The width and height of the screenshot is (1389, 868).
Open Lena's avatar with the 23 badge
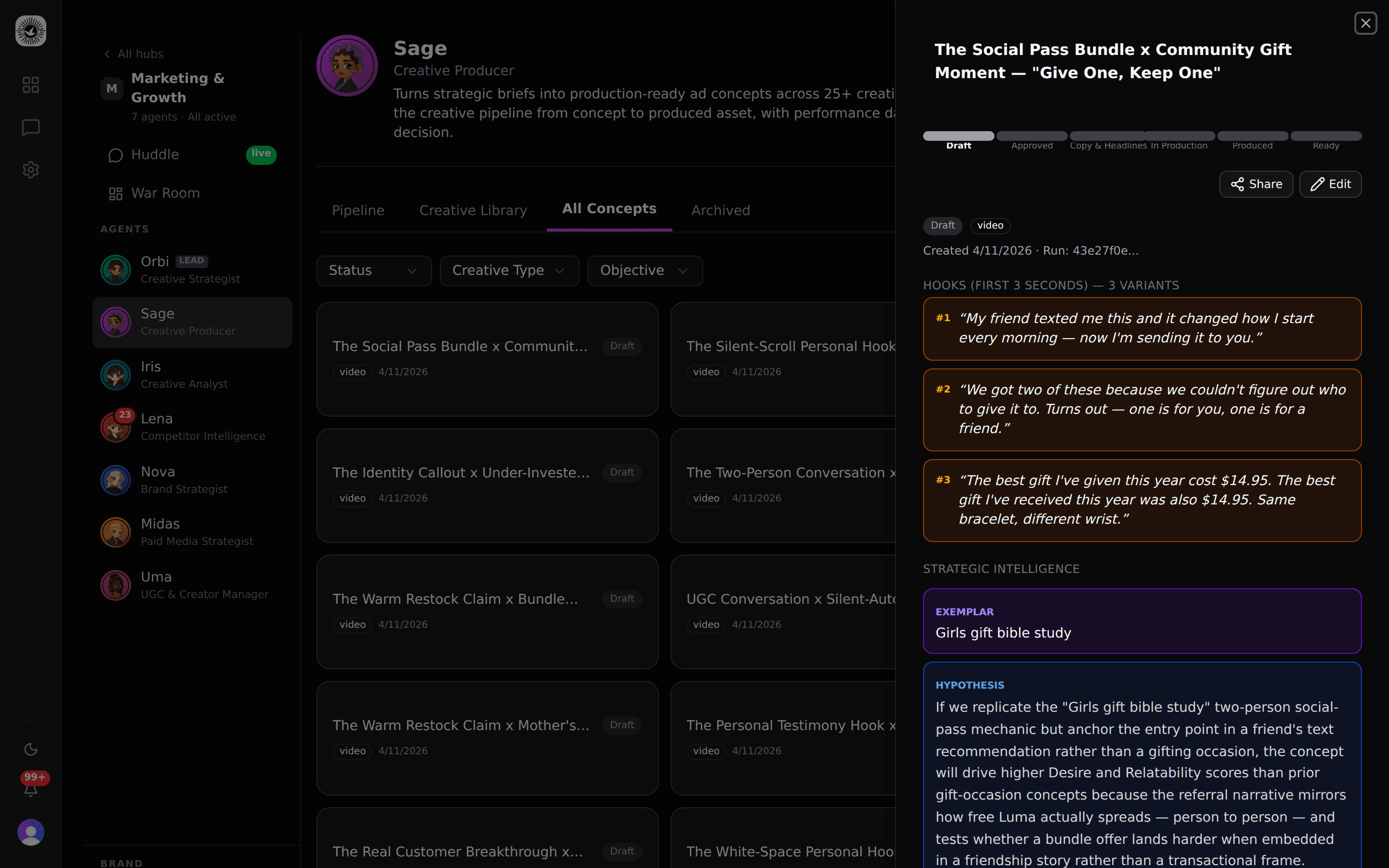115,427
